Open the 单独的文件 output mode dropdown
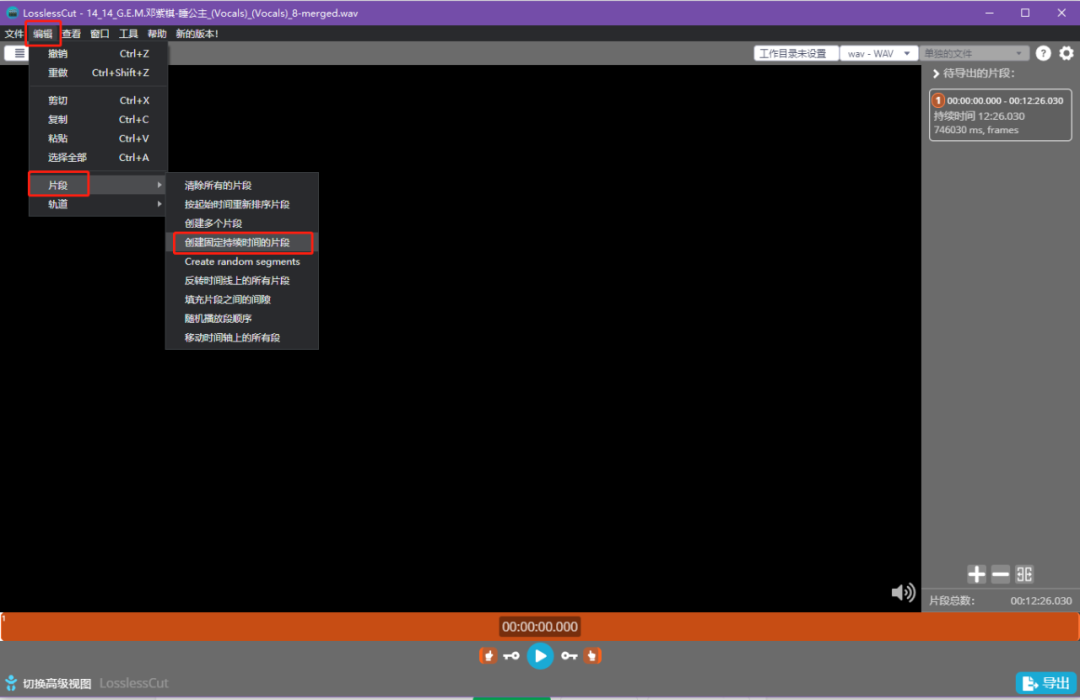Viewport: 1080px width, 700px height. [974, 53]
